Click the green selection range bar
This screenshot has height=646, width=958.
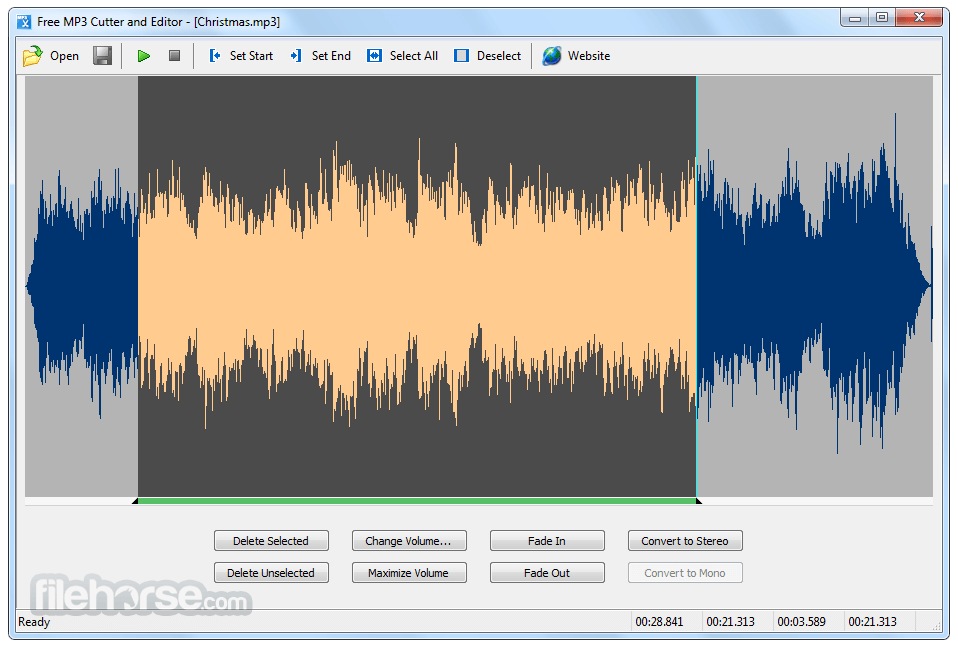point(417,501)
